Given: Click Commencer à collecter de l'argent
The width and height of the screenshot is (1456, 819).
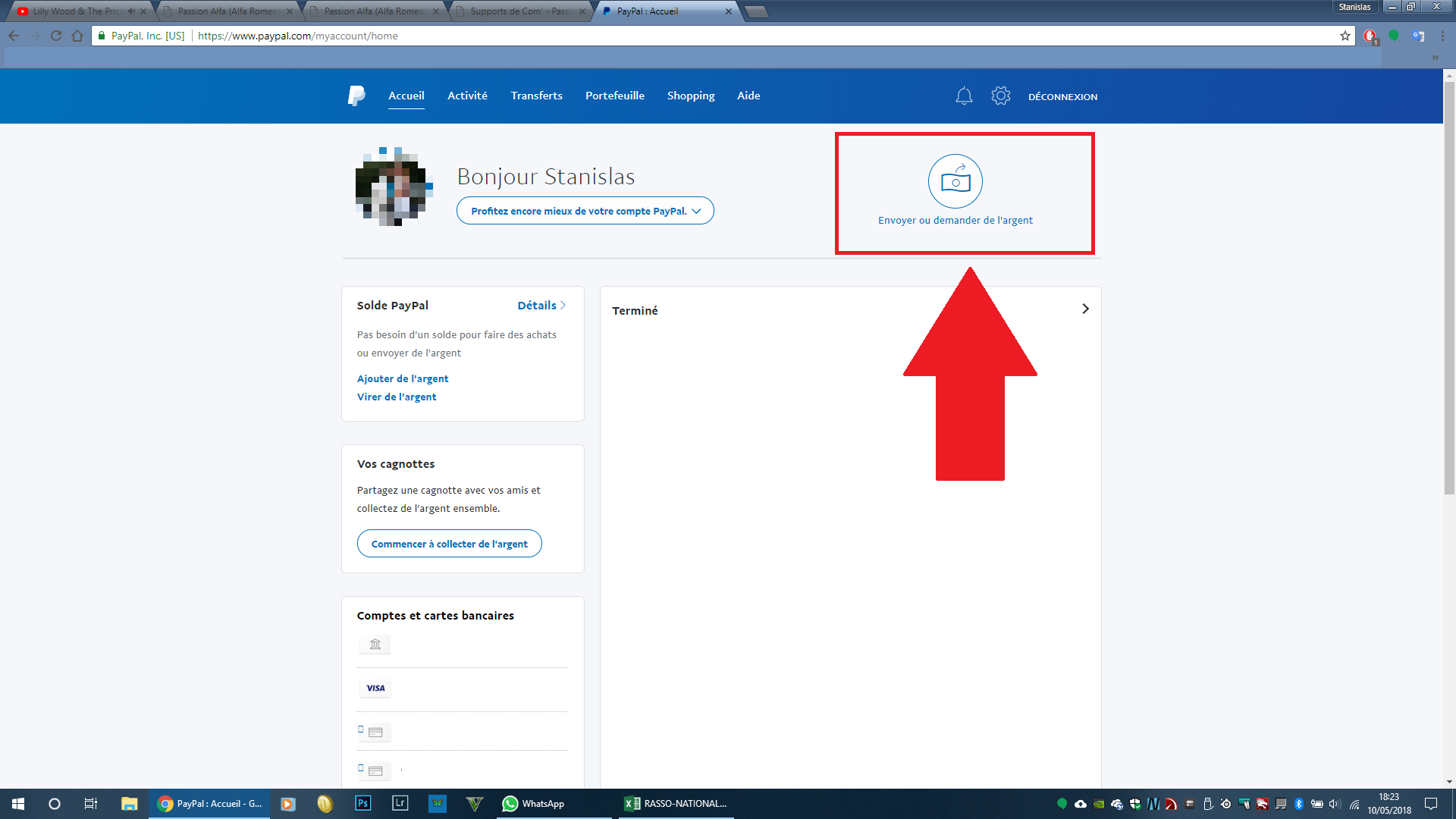Looking at the screenshot, I should pos(449,544).
